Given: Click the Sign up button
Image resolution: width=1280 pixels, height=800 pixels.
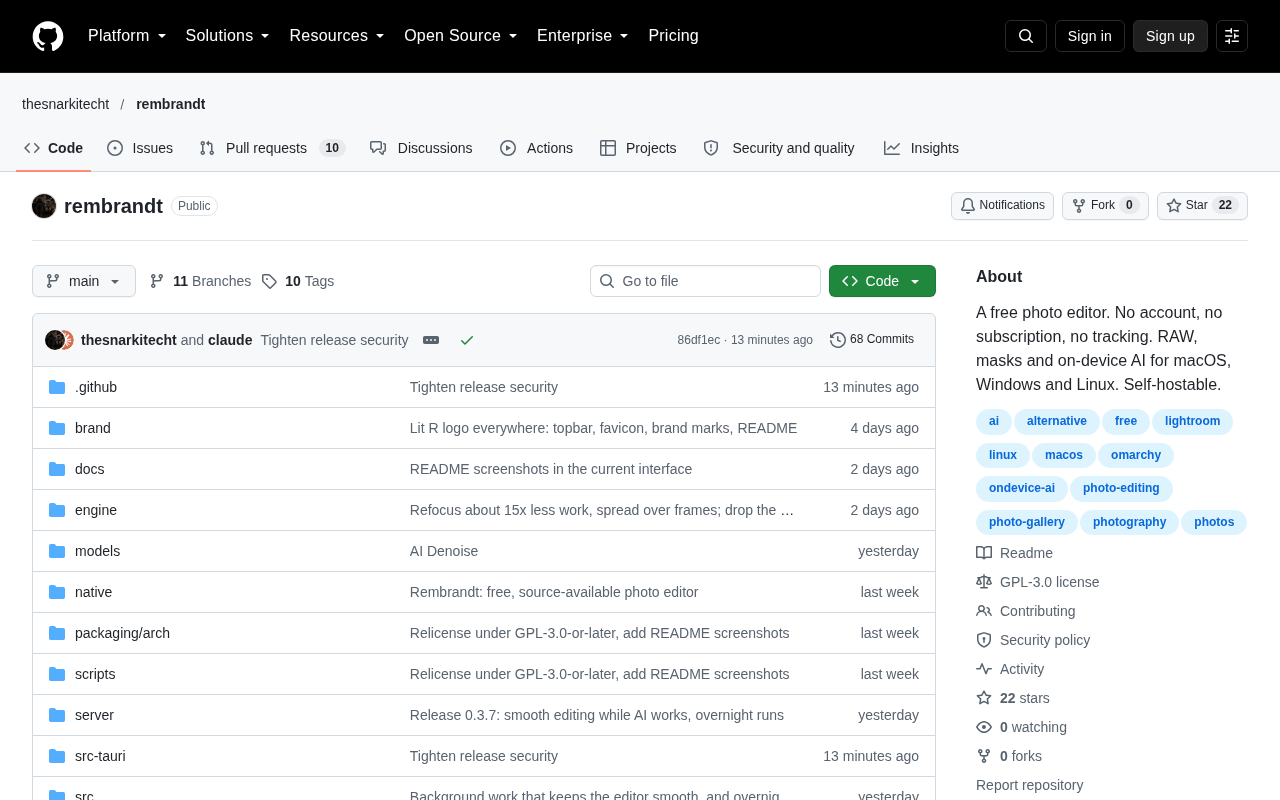Looking at the screenshot, I should click(1170, 36).
